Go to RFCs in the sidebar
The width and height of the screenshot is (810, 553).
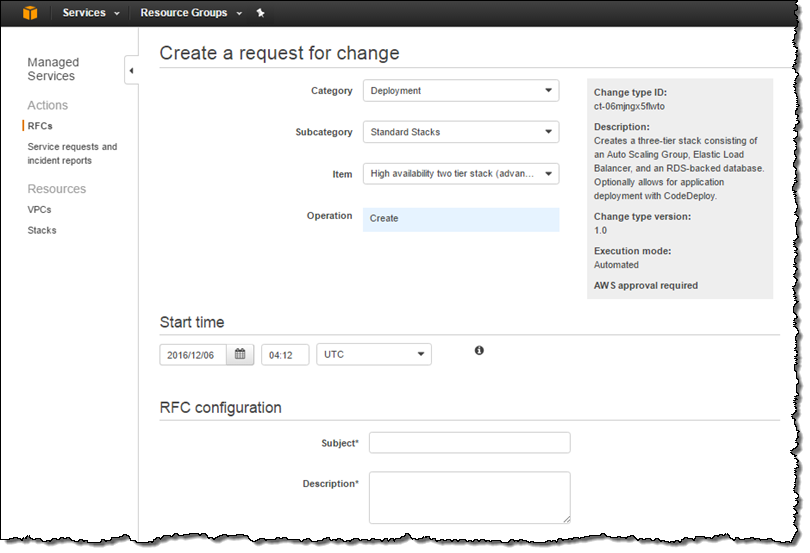[x=40, y=126]
